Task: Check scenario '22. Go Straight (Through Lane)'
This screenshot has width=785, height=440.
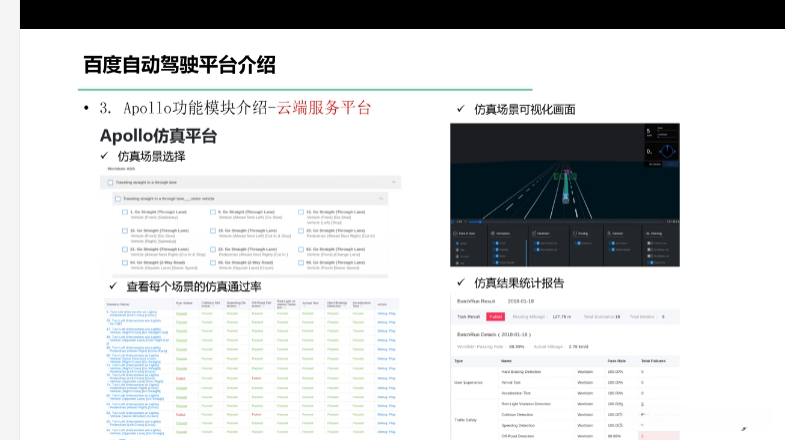Action: coord(213,249)
